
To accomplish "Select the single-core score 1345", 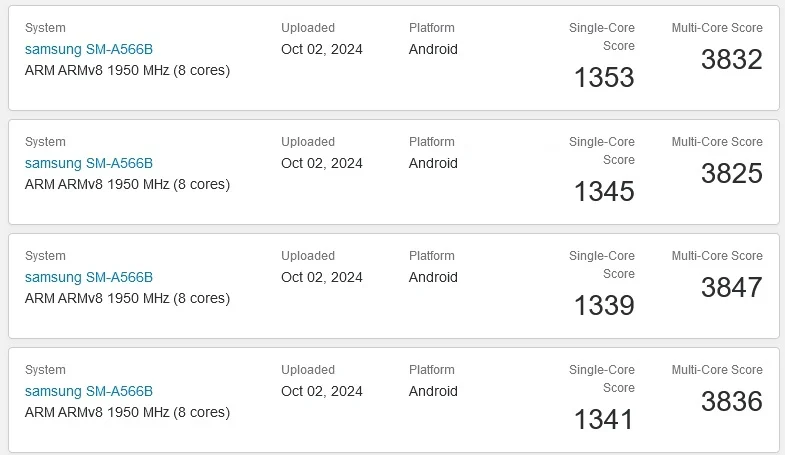I will pyautogui.click(x=604, y=192).
